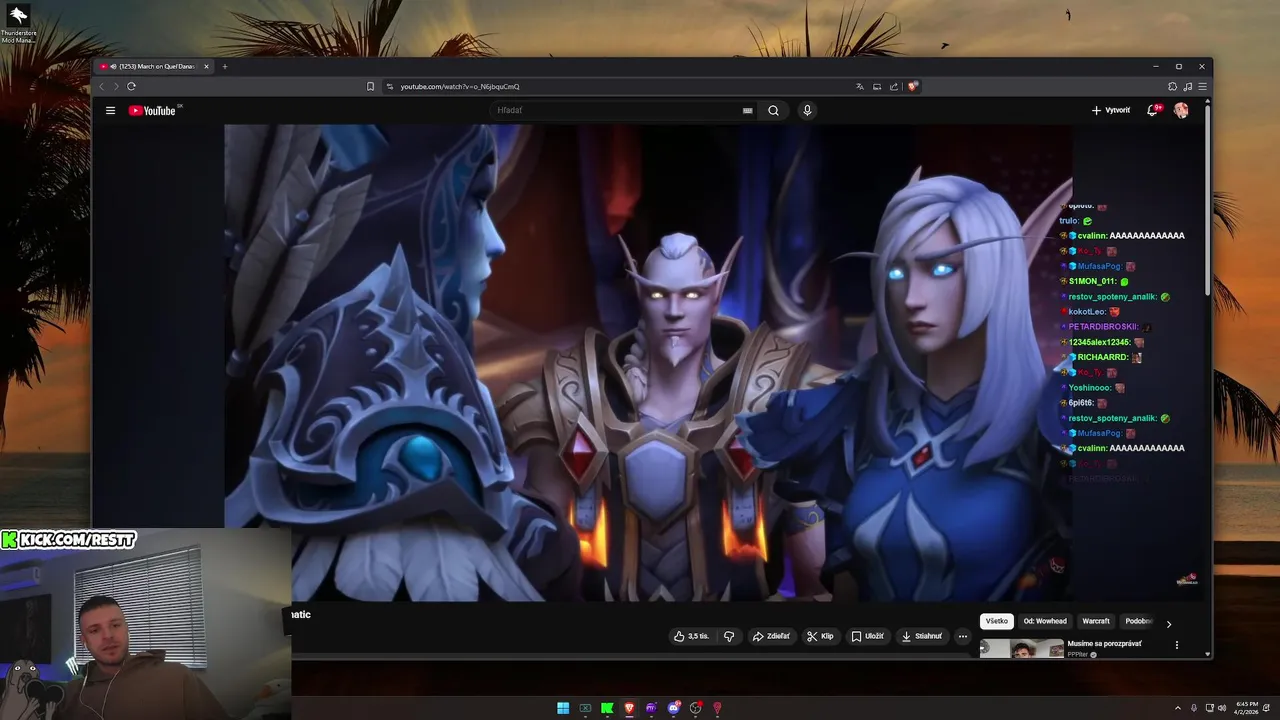Open options menu for Musíme sa porozprávať
Screen dimensions: 1280x720
1177,645
